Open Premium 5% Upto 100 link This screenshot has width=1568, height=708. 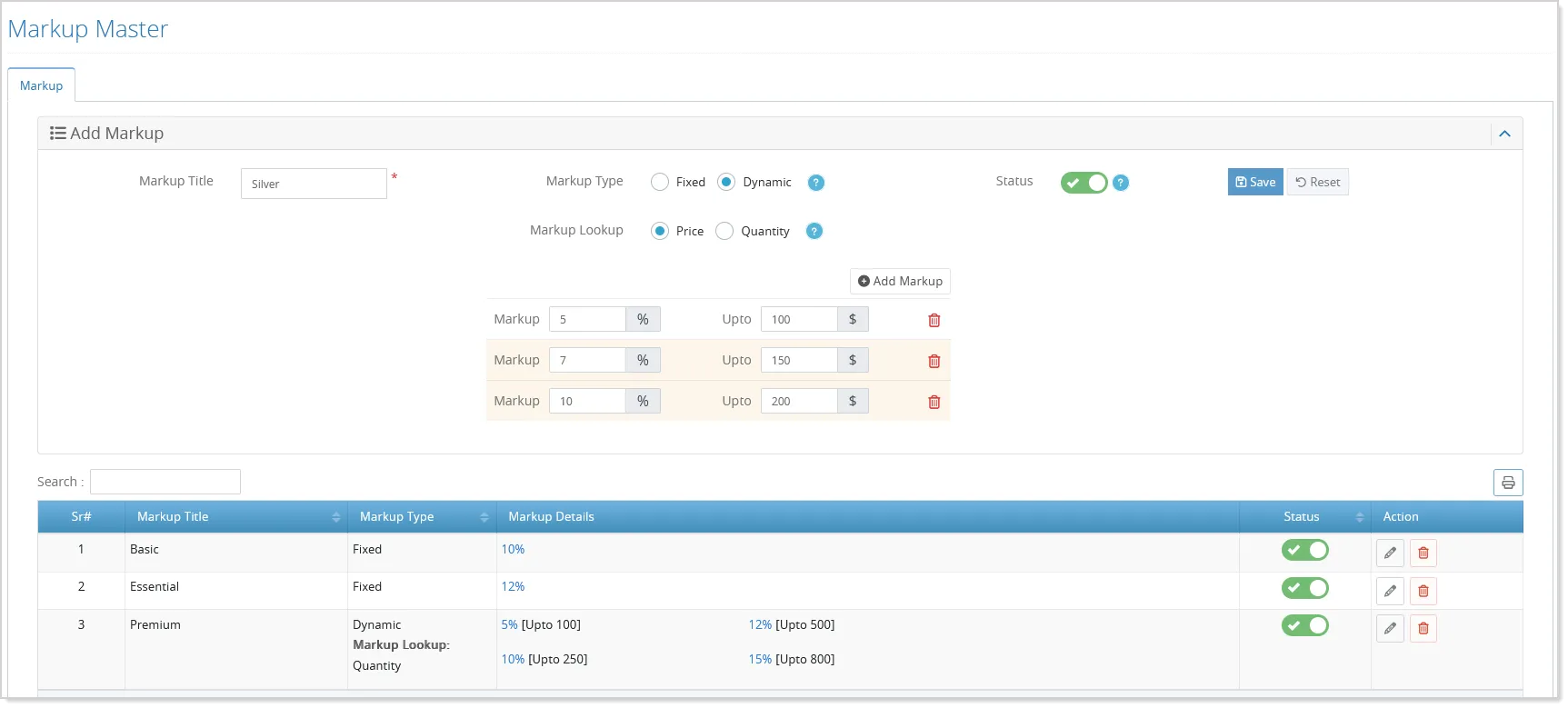509,624
